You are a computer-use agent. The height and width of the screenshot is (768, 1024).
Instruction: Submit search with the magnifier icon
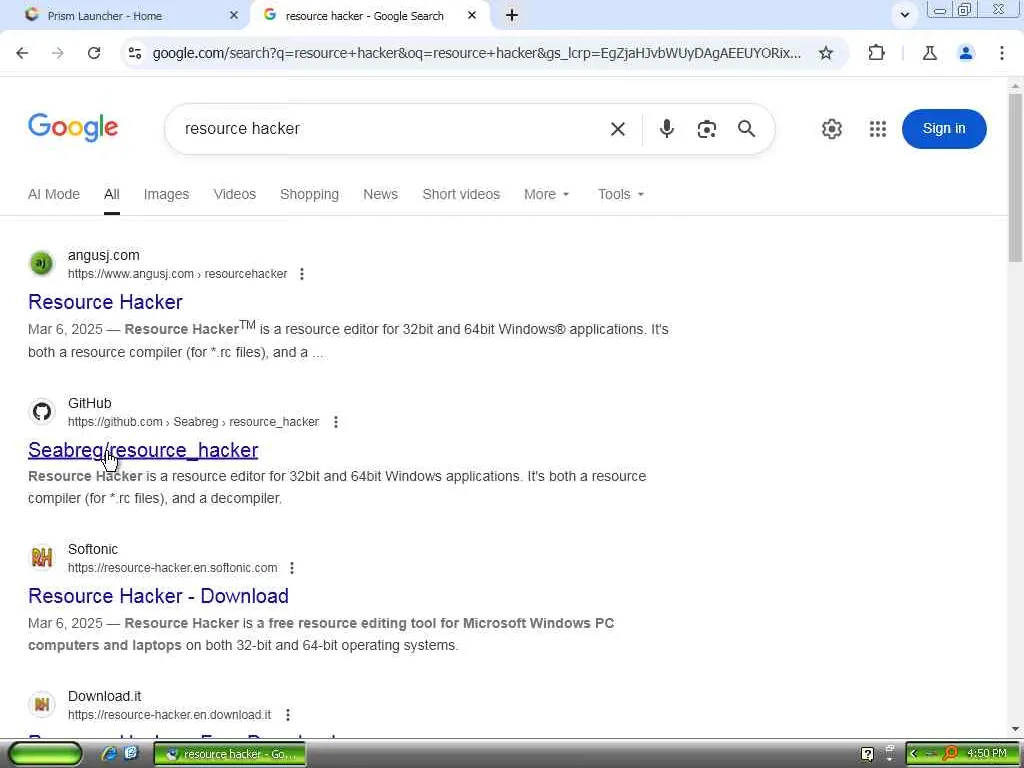click(746, 129)
